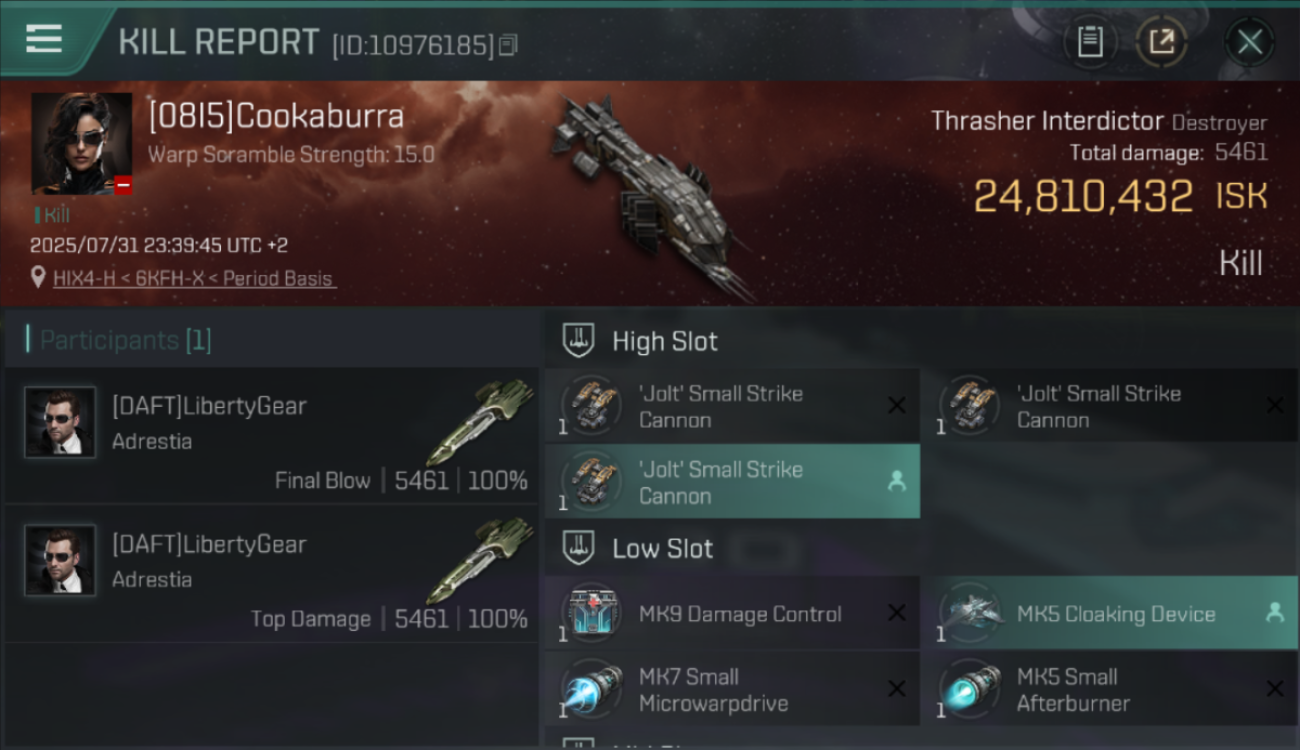Click the MK7 Small Microwarpdrive item
The width and height of the screenshot is (1300, 750).
coord(732,689)
